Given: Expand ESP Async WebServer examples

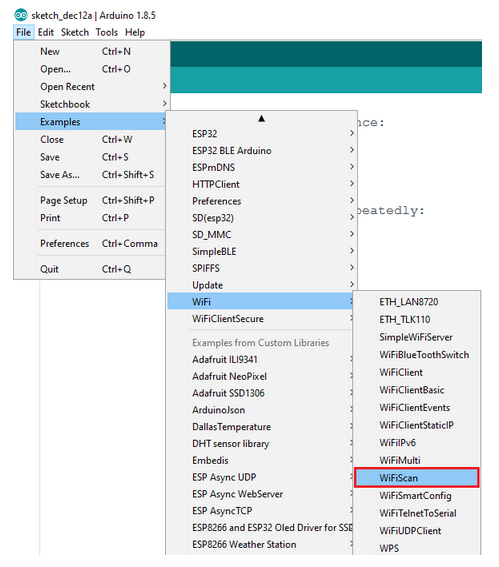Looking at the screenshot, I should coord(260,494).
